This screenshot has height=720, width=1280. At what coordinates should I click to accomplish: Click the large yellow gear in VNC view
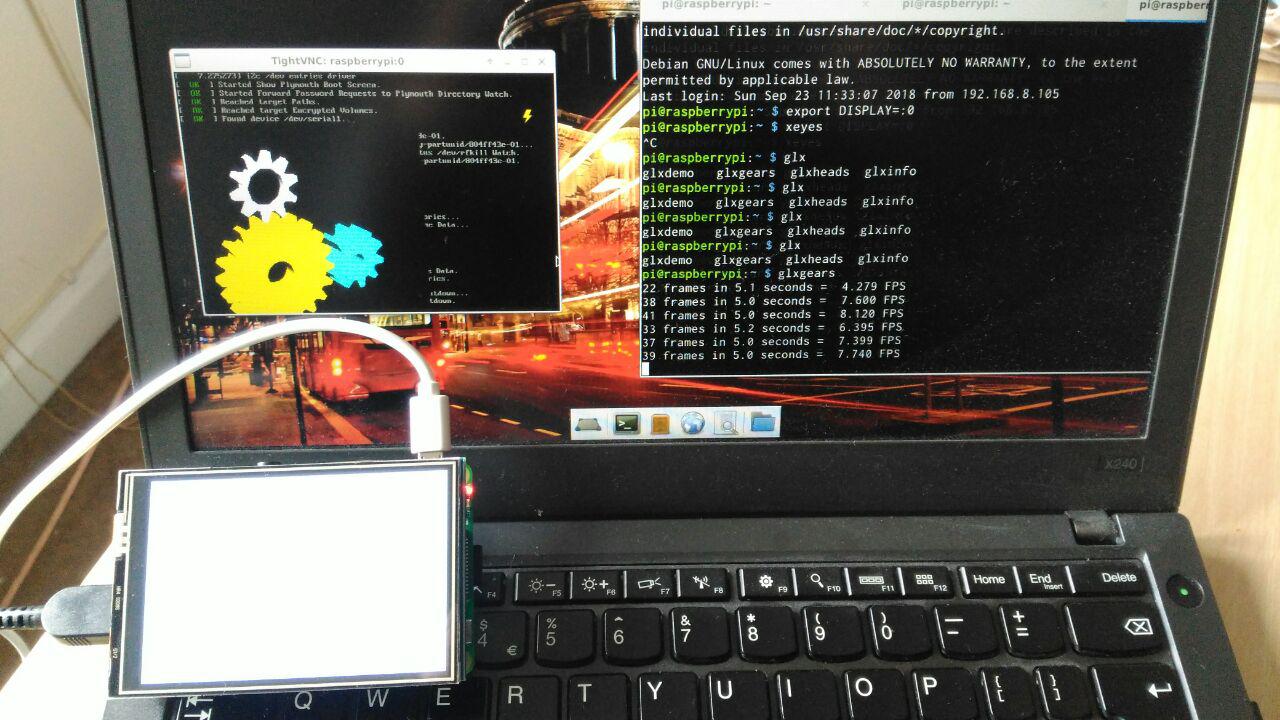point(272,265)
